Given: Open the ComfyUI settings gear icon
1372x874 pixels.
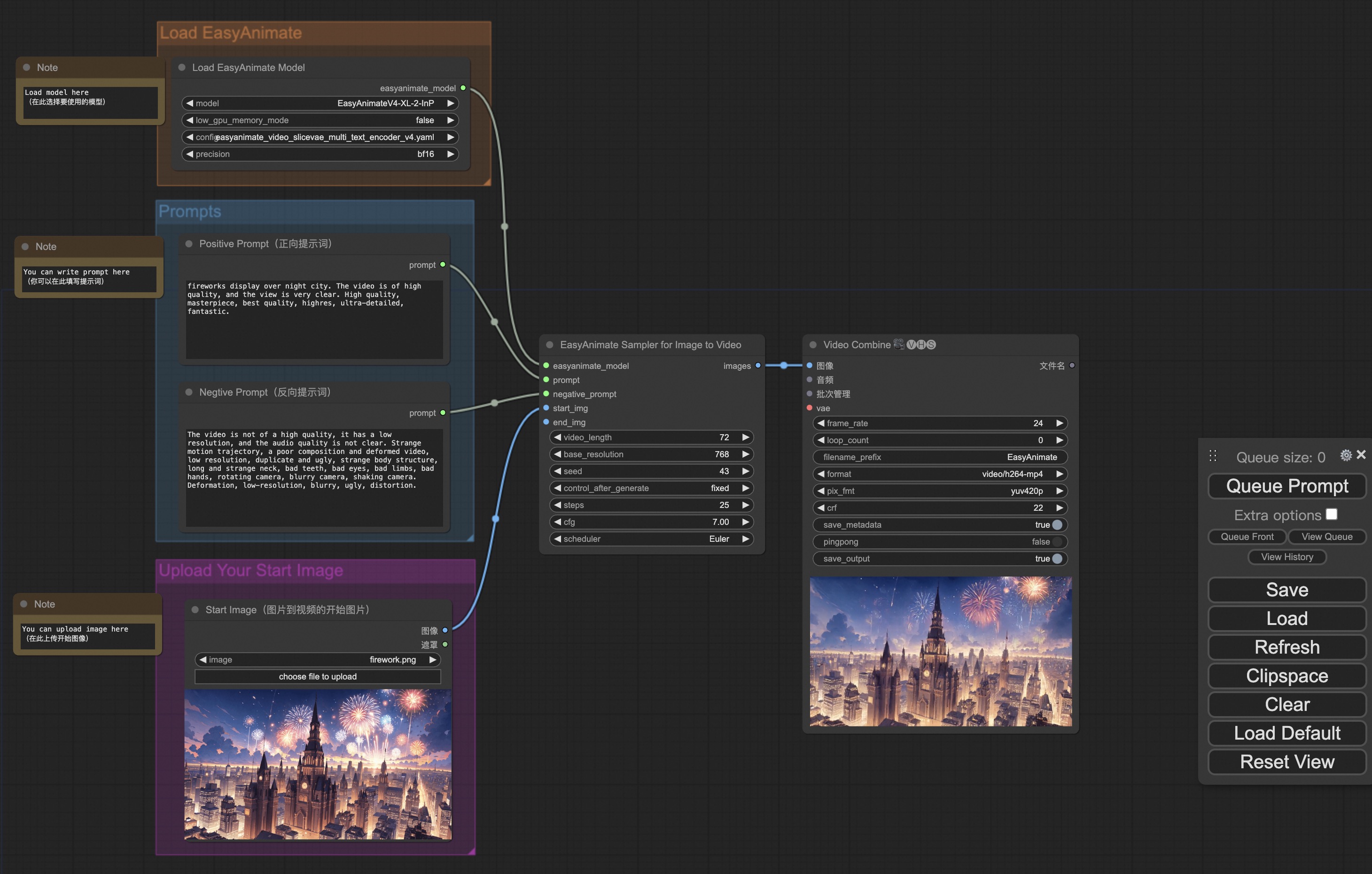Looking at the screenshot, I should pos(1346,455).
